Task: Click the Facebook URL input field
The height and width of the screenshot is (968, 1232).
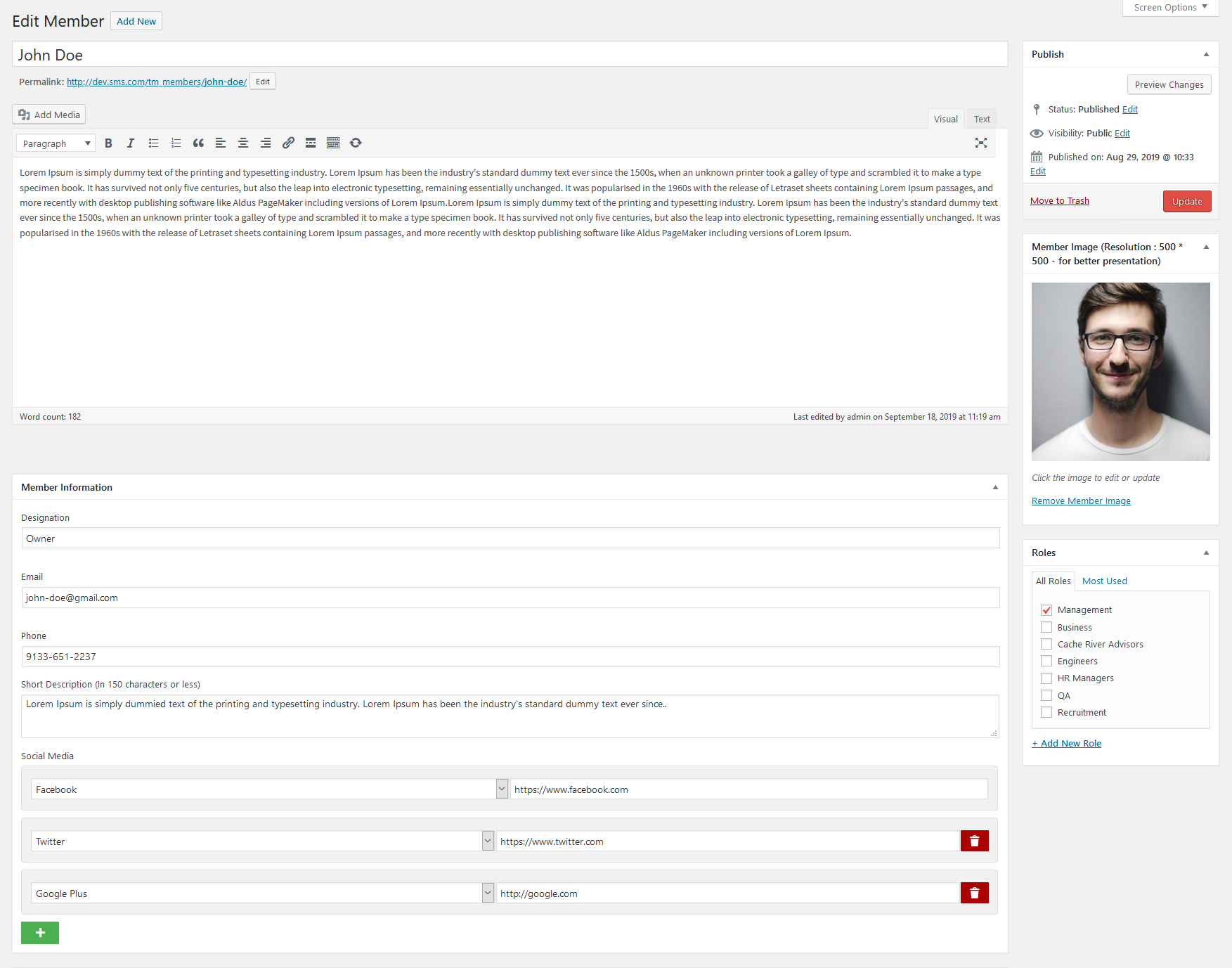Action: click(x=748, y=789)
